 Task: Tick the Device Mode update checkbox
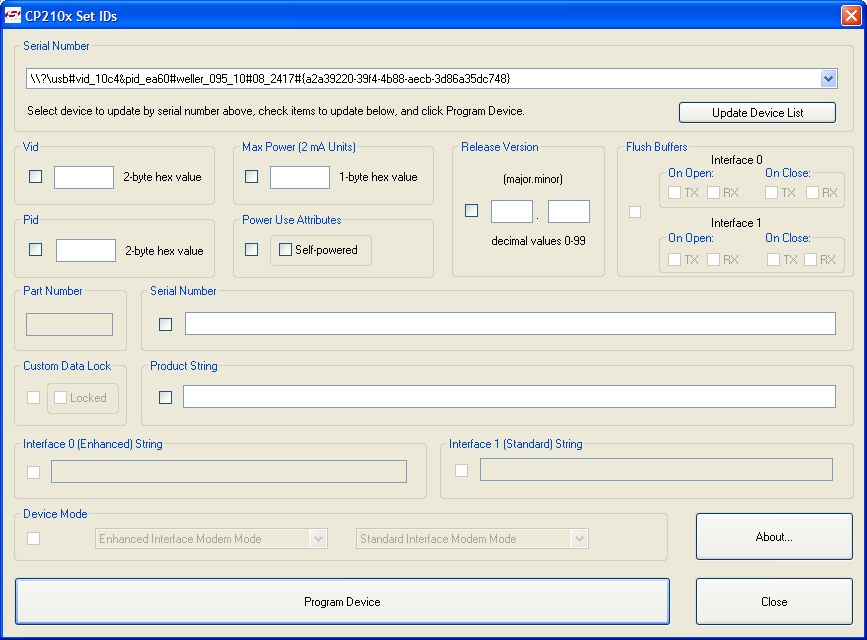tap(34, 538)
